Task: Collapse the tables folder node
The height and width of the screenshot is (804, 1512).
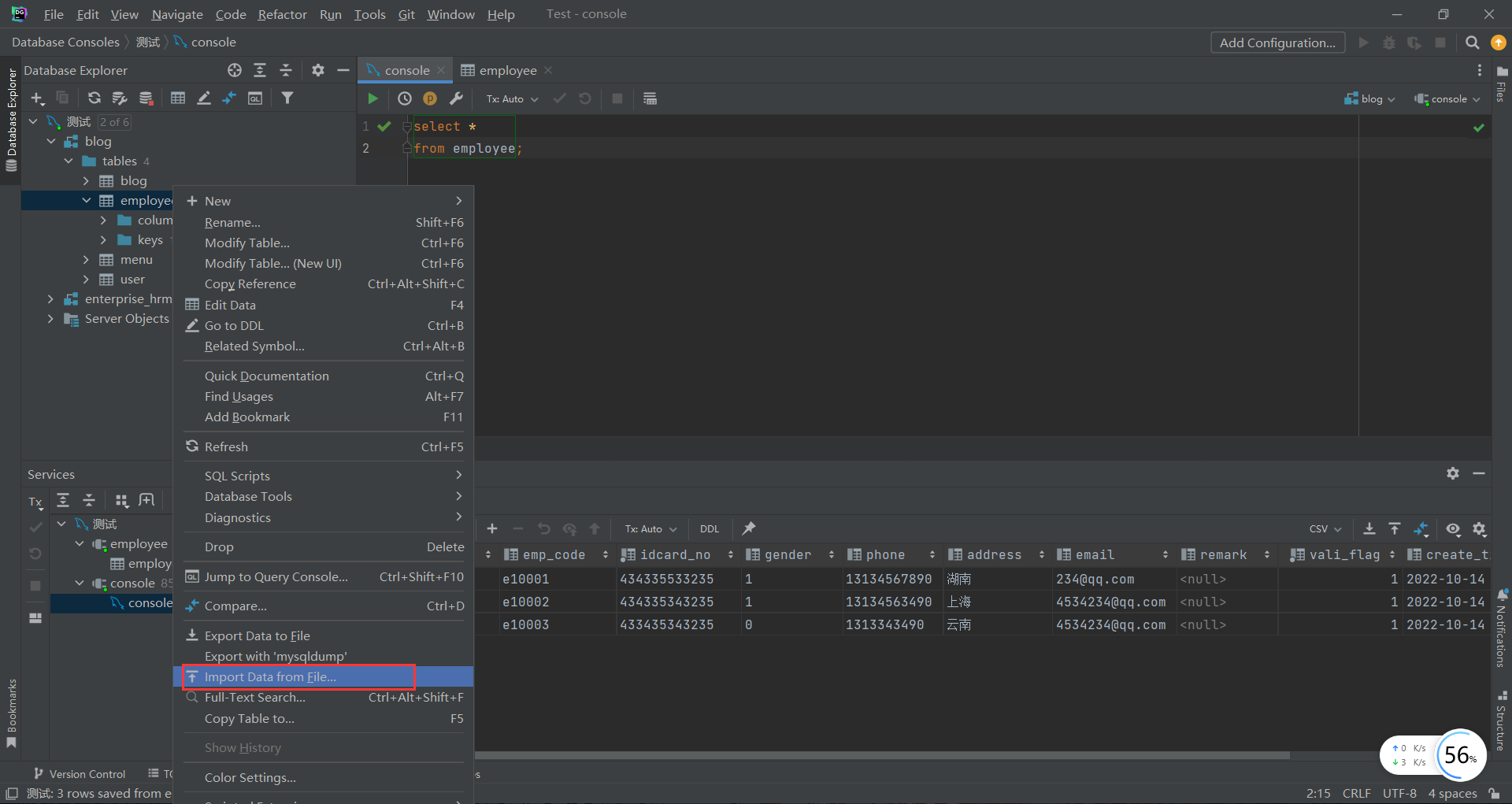Action: [69, 161]
